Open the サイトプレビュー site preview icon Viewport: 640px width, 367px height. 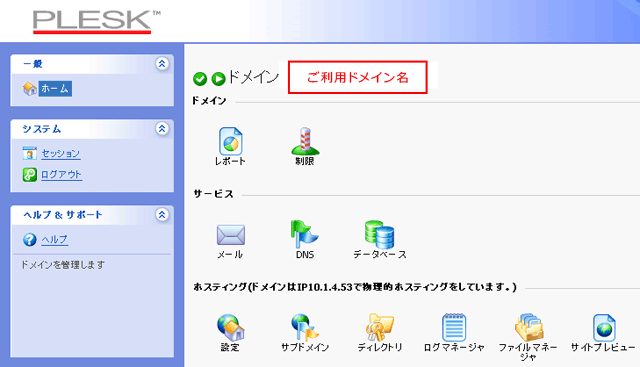tap(604, 327)
